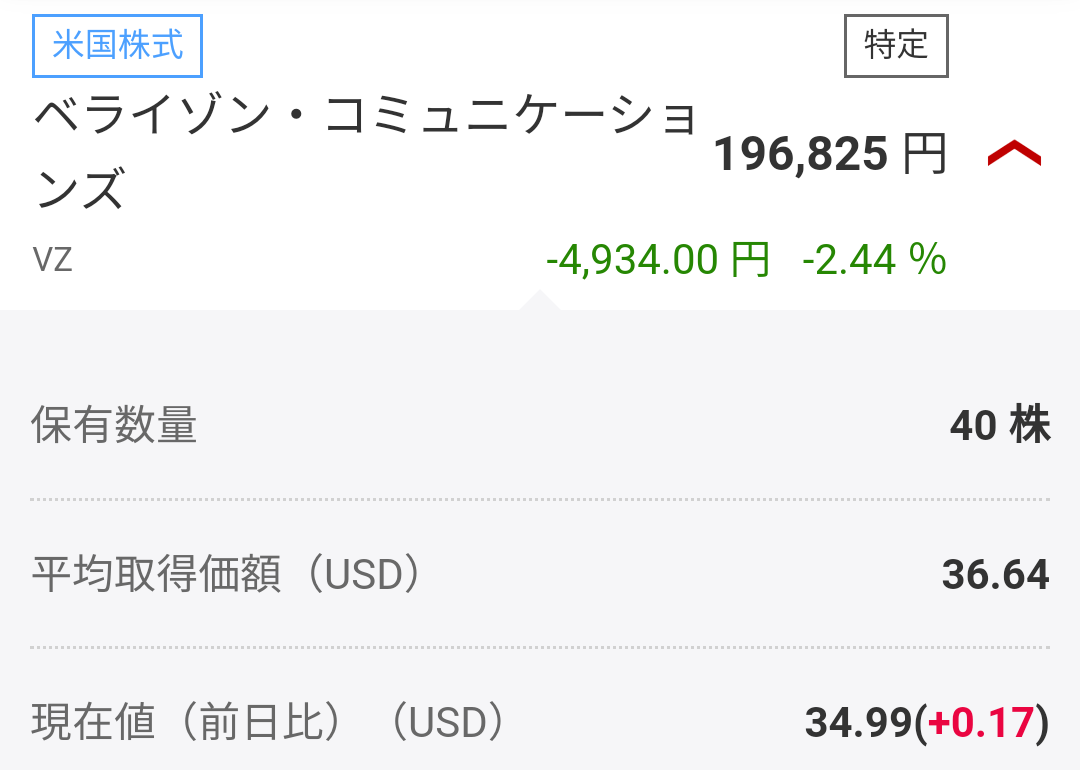Screen dimensions: 1080x770
Task: Click the 40 株 holding quantity
Action: coord(998,426)
